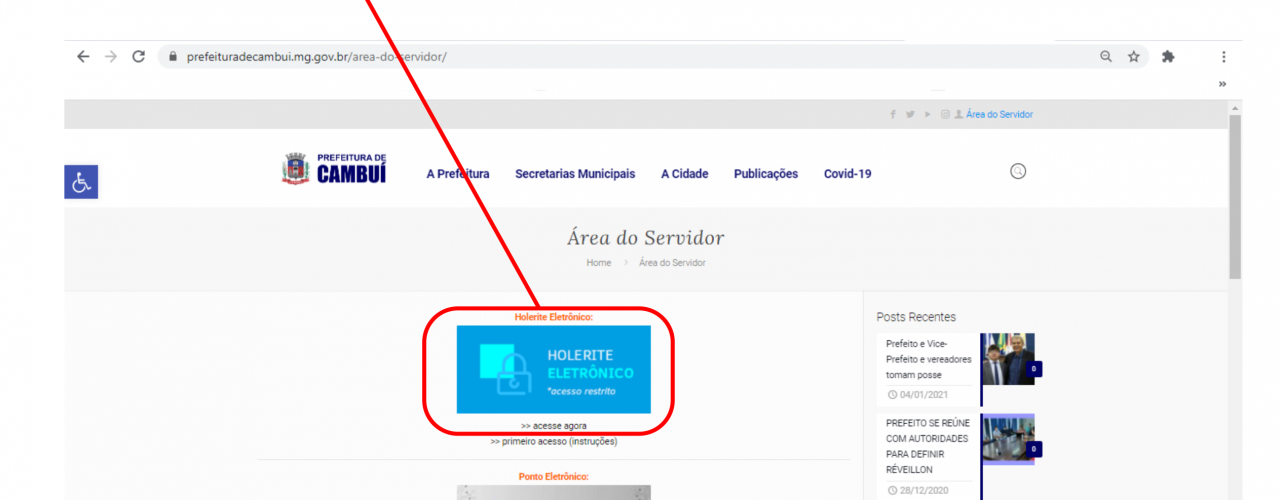Click the YouTube play icon in top bar

[x=927, y=115]
